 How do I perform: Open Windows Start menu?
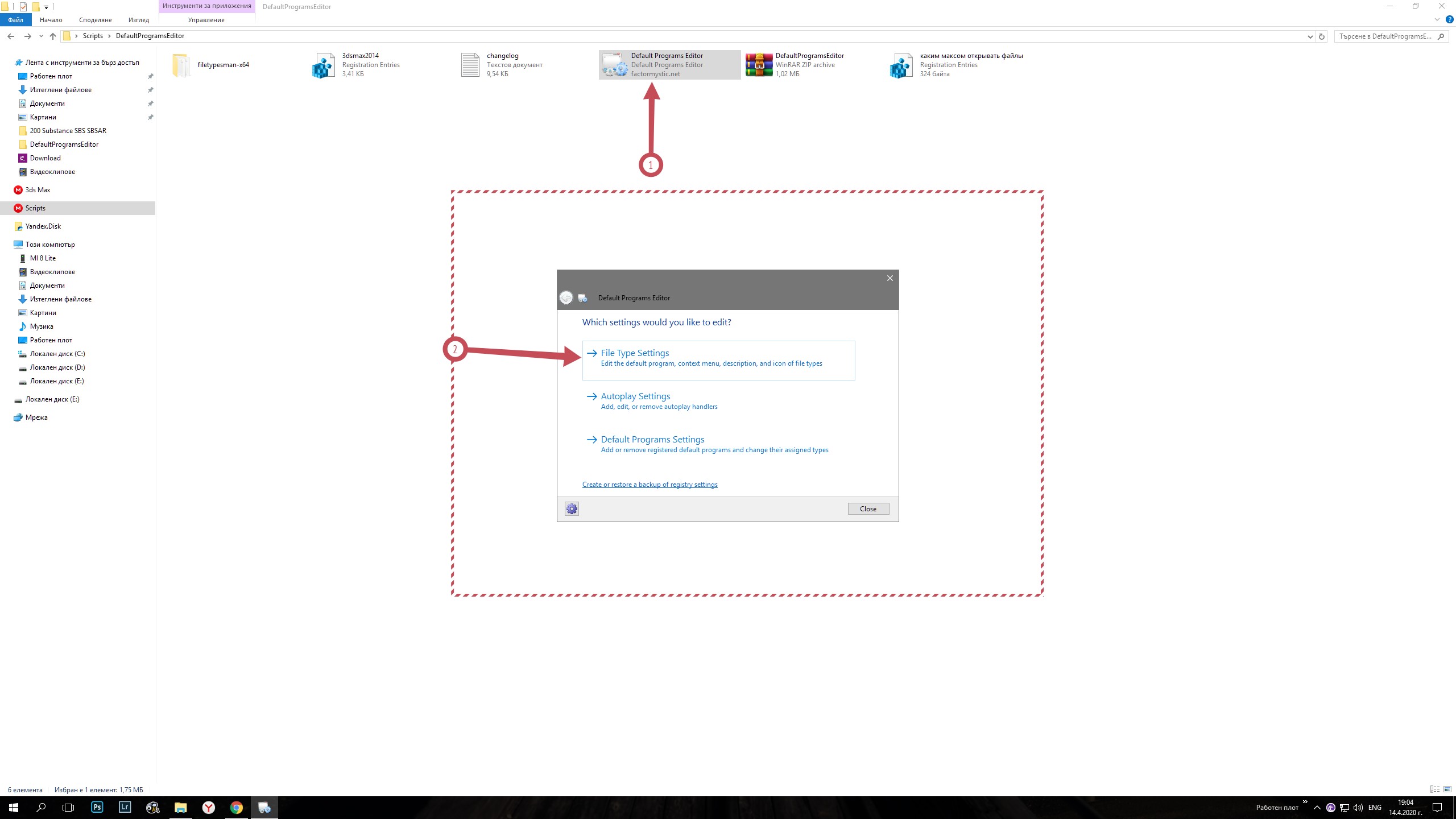(x=14, y=807)
